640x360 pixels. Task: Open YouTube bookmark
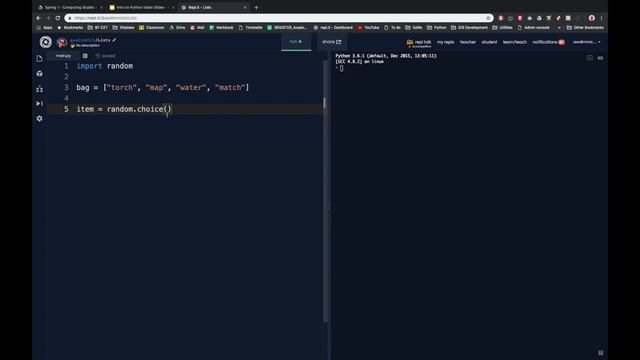click(369, 28)
